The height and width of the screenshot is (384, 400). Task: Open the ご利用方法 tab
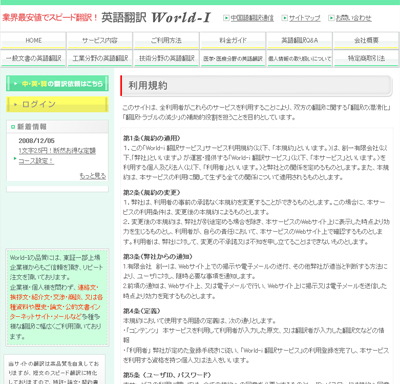coord(166,41)
